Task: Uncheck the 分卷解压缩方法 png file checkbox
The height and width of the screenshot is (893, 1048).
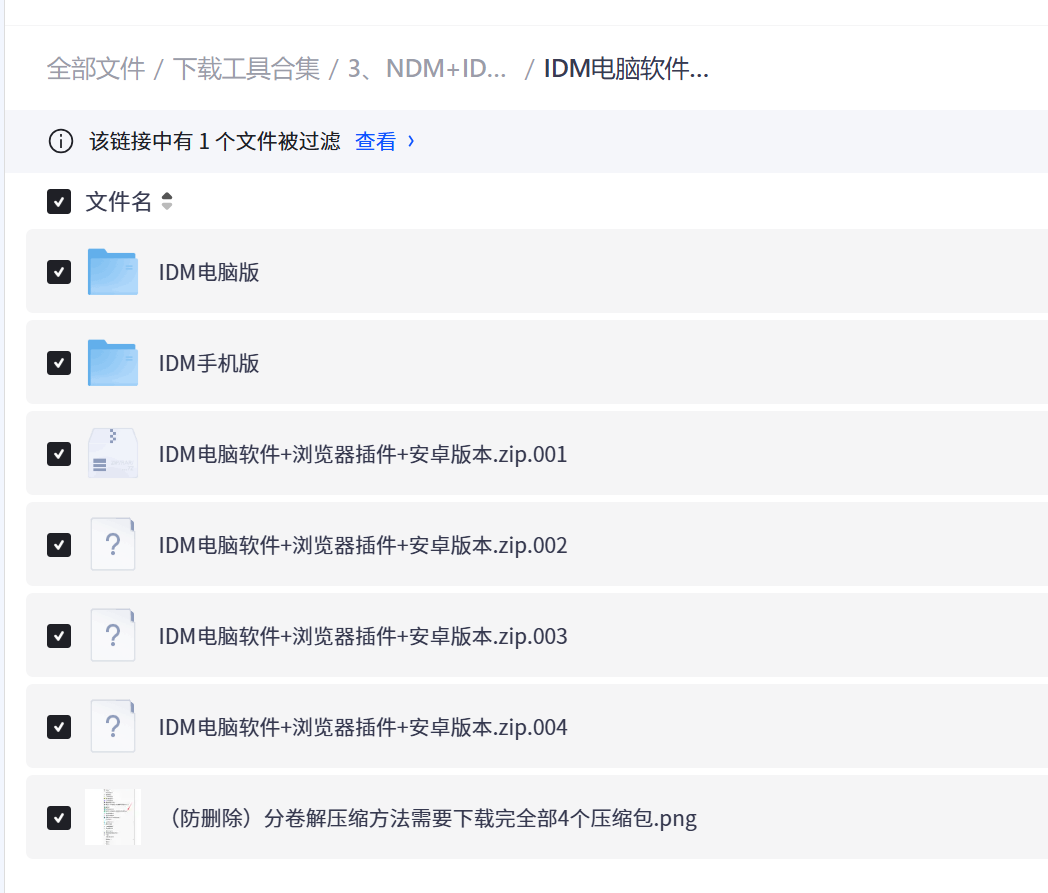Action: pos(59,817)
